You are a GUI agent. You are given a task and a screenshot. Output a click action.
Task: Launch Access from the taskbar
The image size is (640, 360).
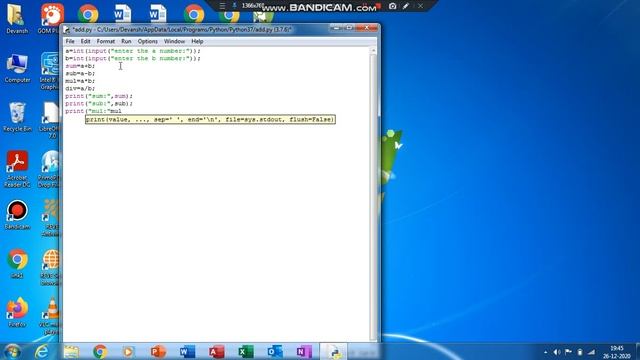217,351
